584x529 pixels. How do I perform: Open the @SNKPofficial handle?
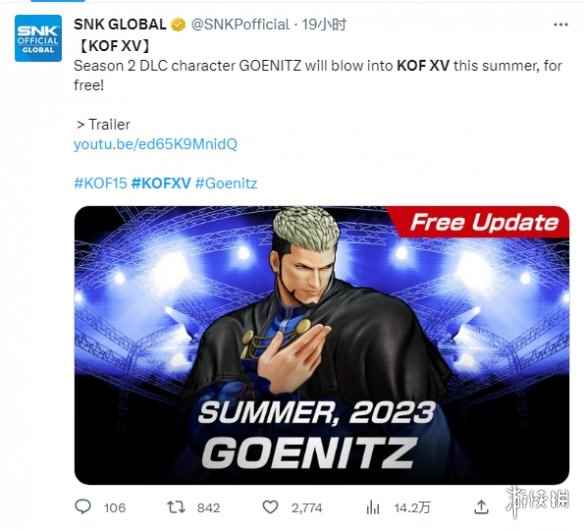pyautogui.click(x=240, y=25)
